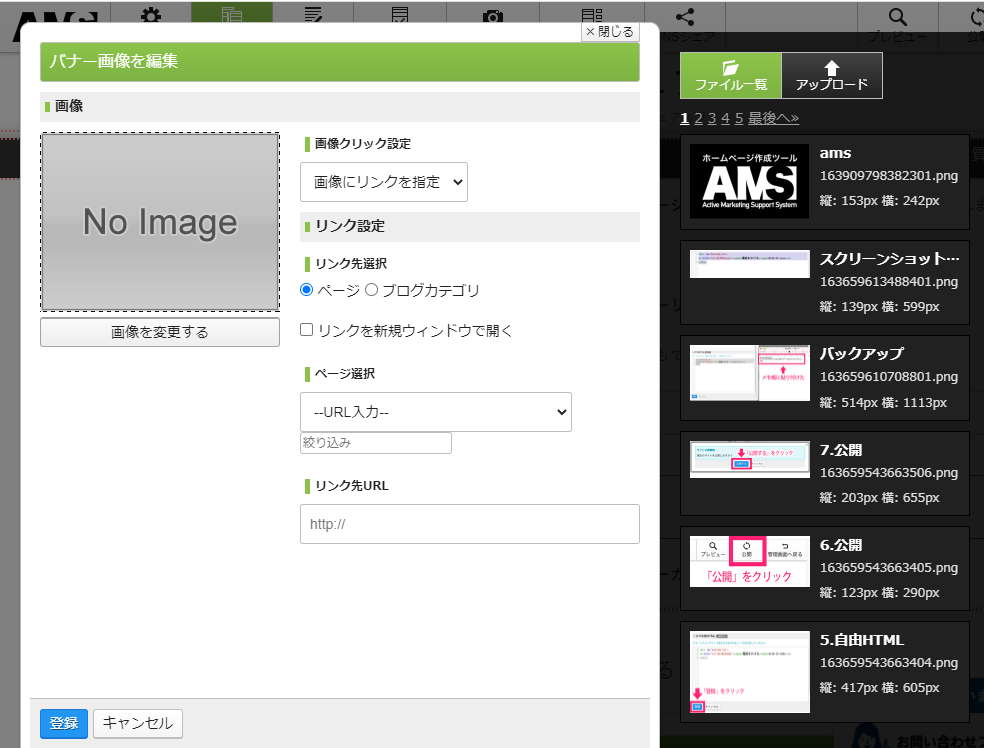
Task: Select the ams logo thumbnail
Action: click(x=749, y=181)
